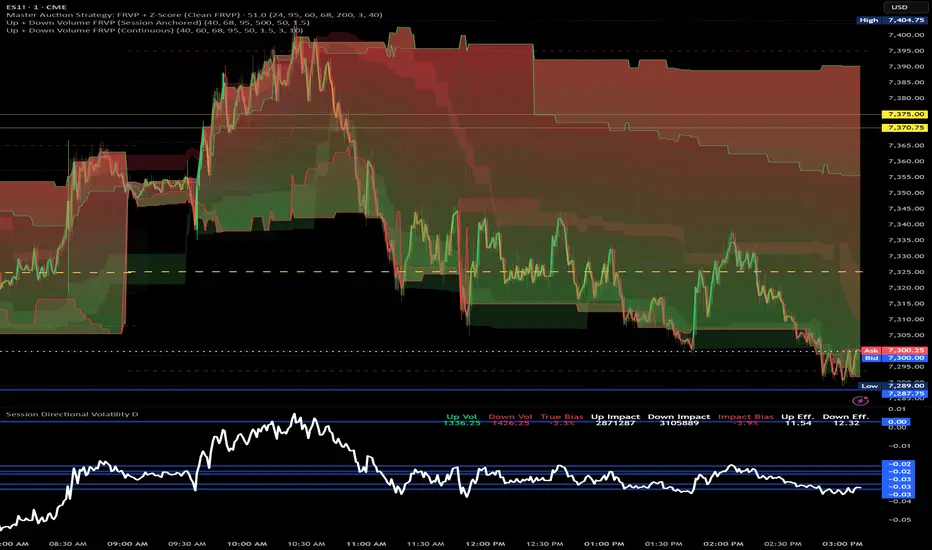Click the 7,395.00 price axis label
This screenshot has width=932, height=550.
[906, 51]
